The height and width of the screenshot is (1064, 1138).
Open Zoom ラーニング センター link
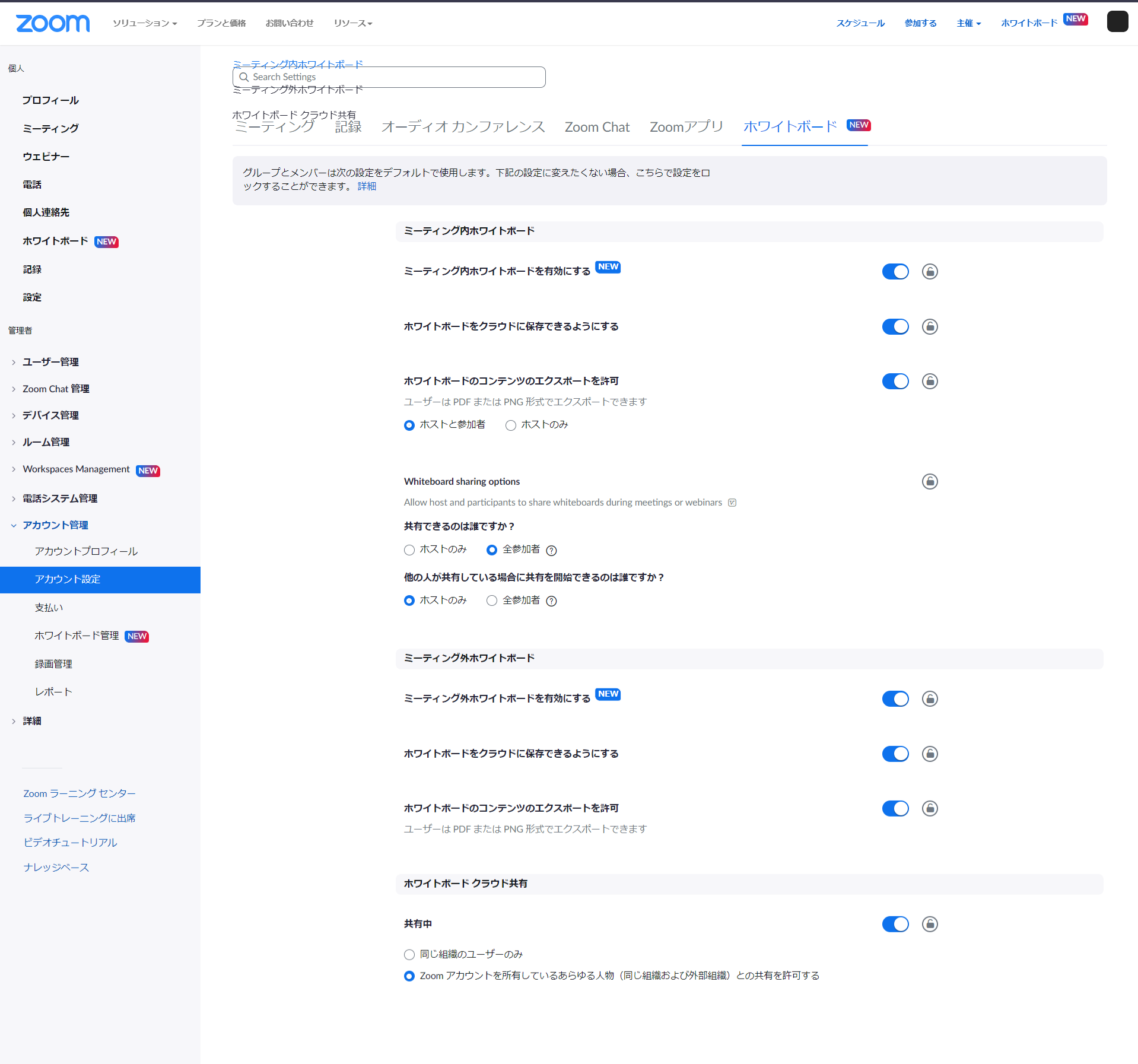80,793
